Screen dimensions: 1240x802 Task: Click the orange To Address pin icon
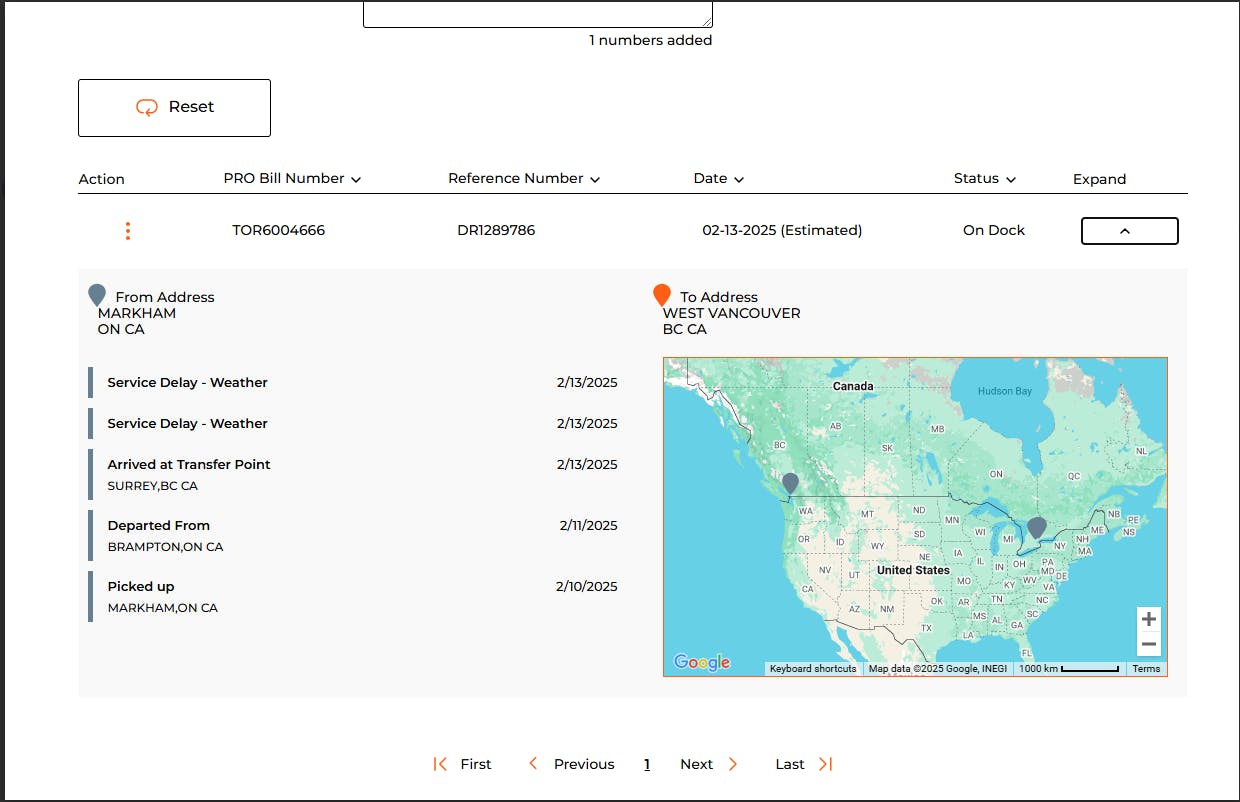click(661, 295)
